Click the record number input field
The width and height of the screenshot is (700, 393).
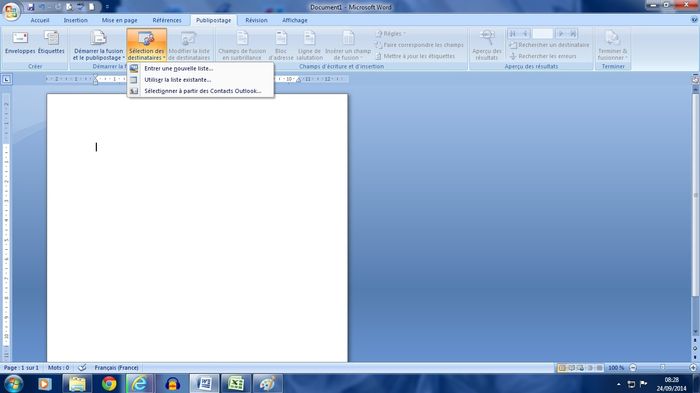[x=543, y=34]
